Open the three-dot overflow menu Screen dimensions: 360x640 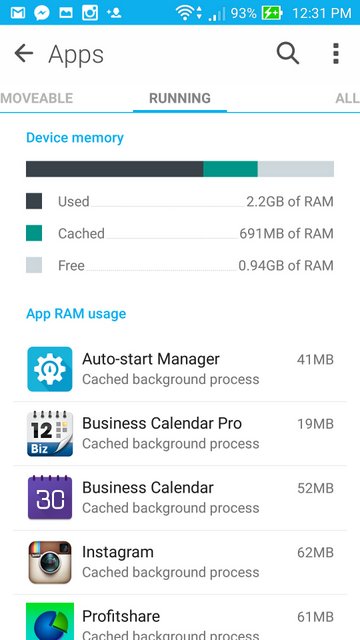pyautogui.click(x=336, y=53)
